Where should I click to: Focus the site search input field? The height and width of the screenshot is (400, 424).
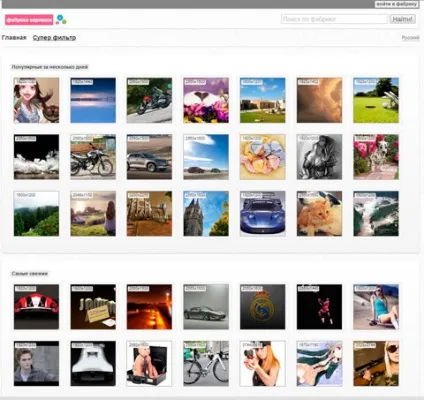[334, 19]
